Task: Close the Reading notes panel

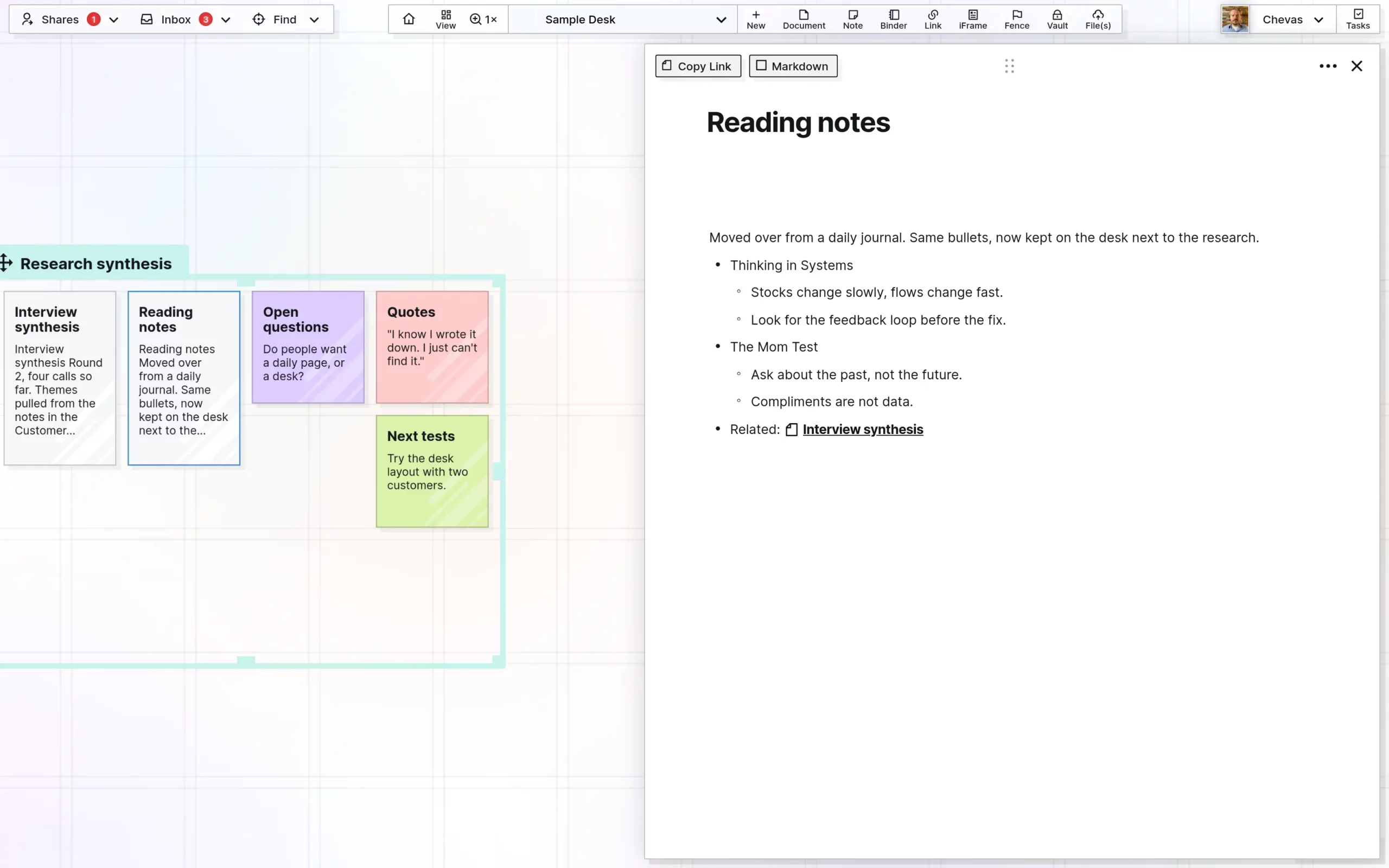Action: click(x=1356, y=66)
